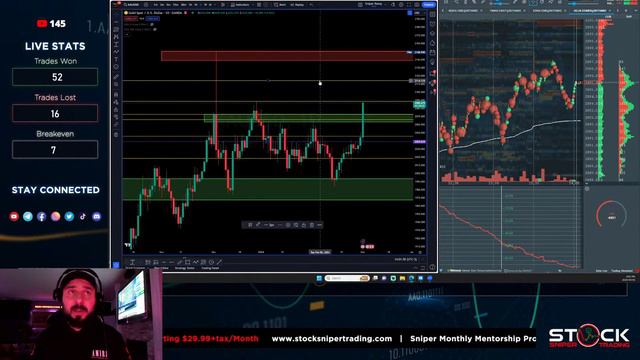Image resolution: width=640 pixels, height=360 pixels.
Task: Start Bar Replay mode
Action: 297,4
